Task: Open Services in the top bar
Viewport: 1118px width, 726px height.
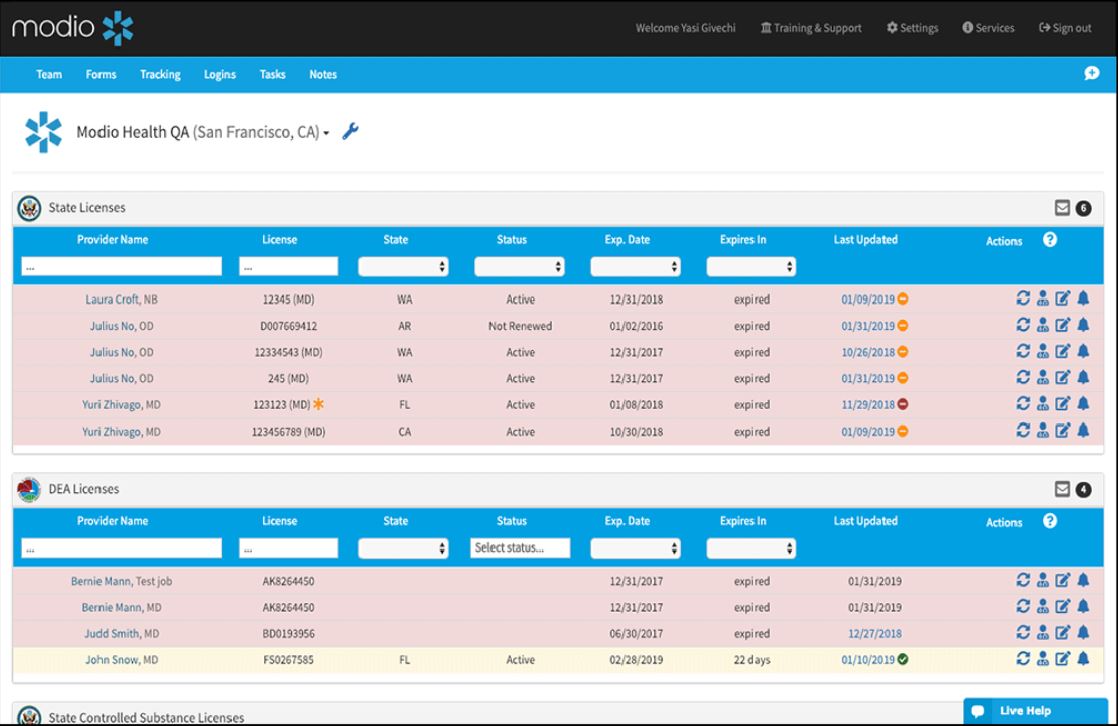Action: (x=988, y=28)
